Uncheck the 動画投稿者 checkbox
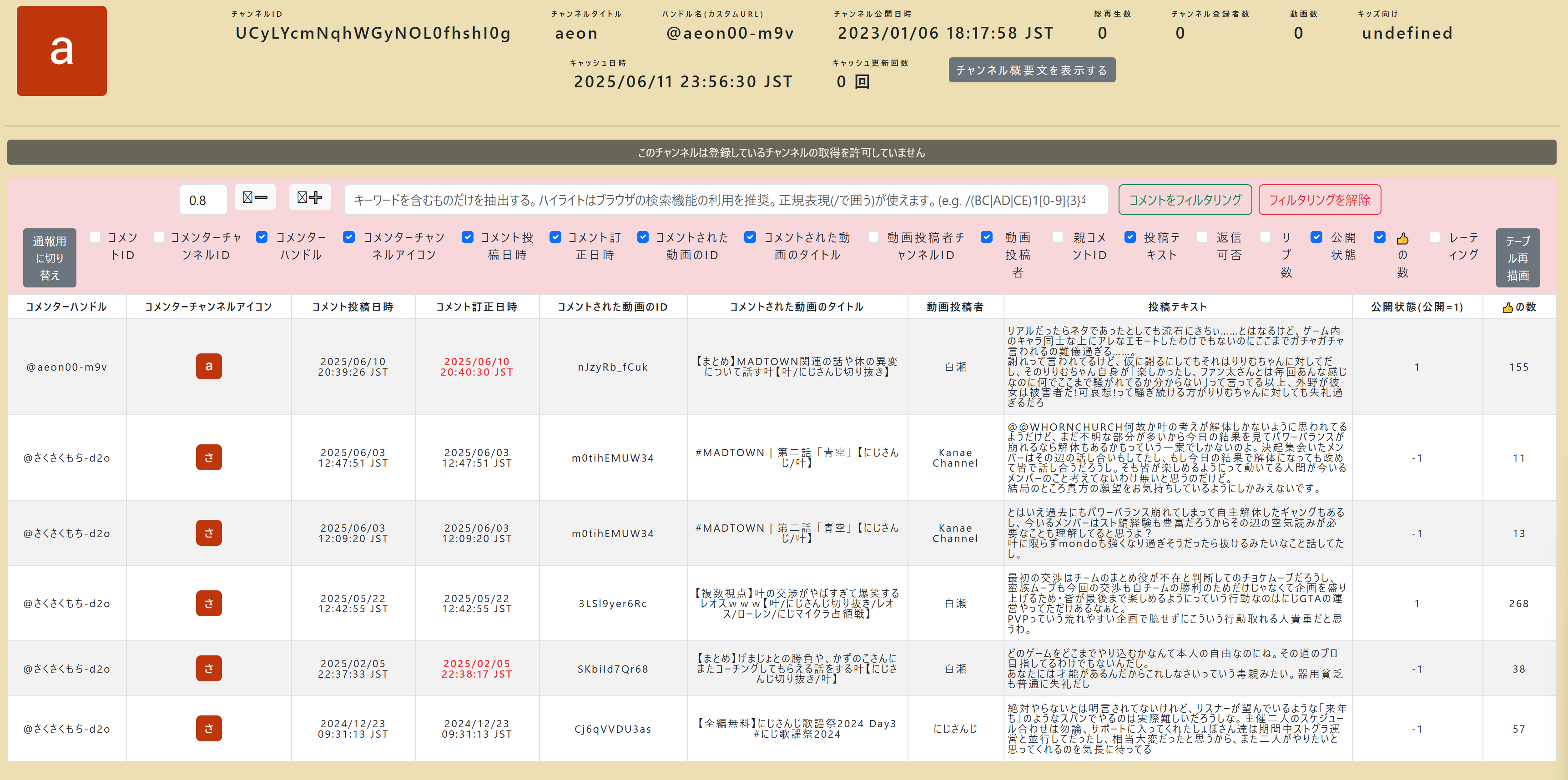Image resolution: width=1568 pixels, height=780 pixels. (x=987, y=237)
